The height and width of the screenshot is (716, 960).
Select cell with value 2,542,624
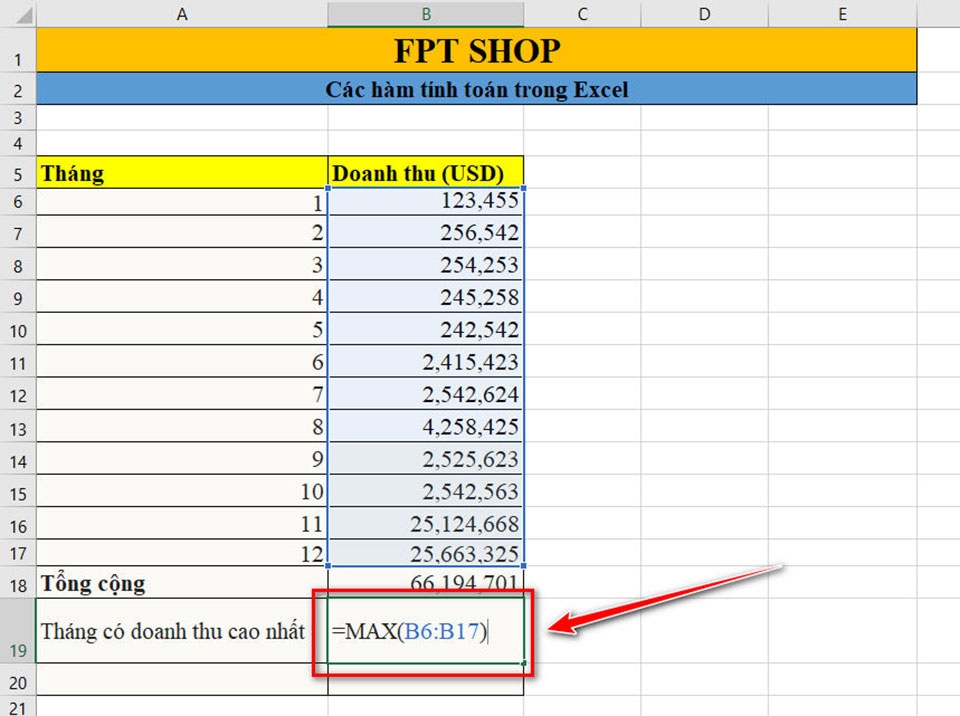pyautogui.click(x=426, y=394)
